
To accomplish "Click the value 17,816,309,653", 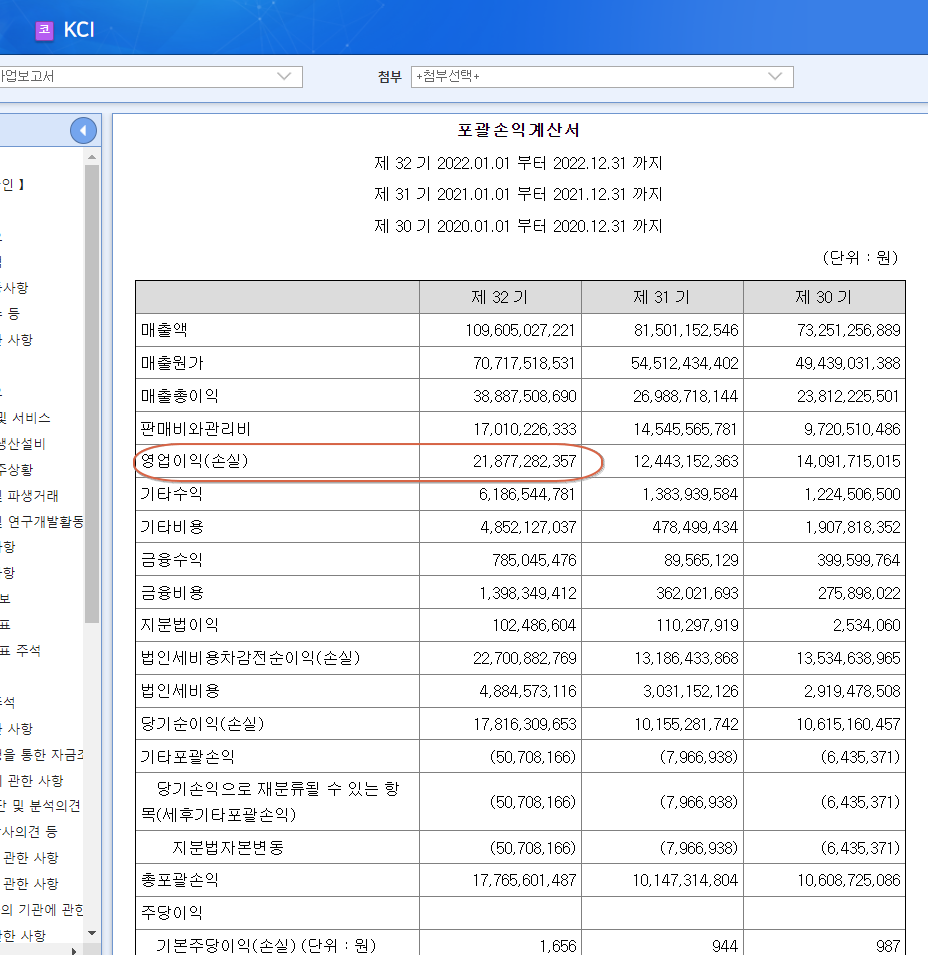I will click(x=525, y=724).
